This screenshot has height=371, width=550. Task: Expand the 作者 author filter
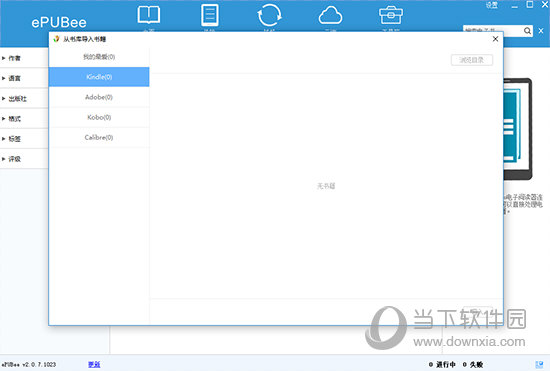24,58
